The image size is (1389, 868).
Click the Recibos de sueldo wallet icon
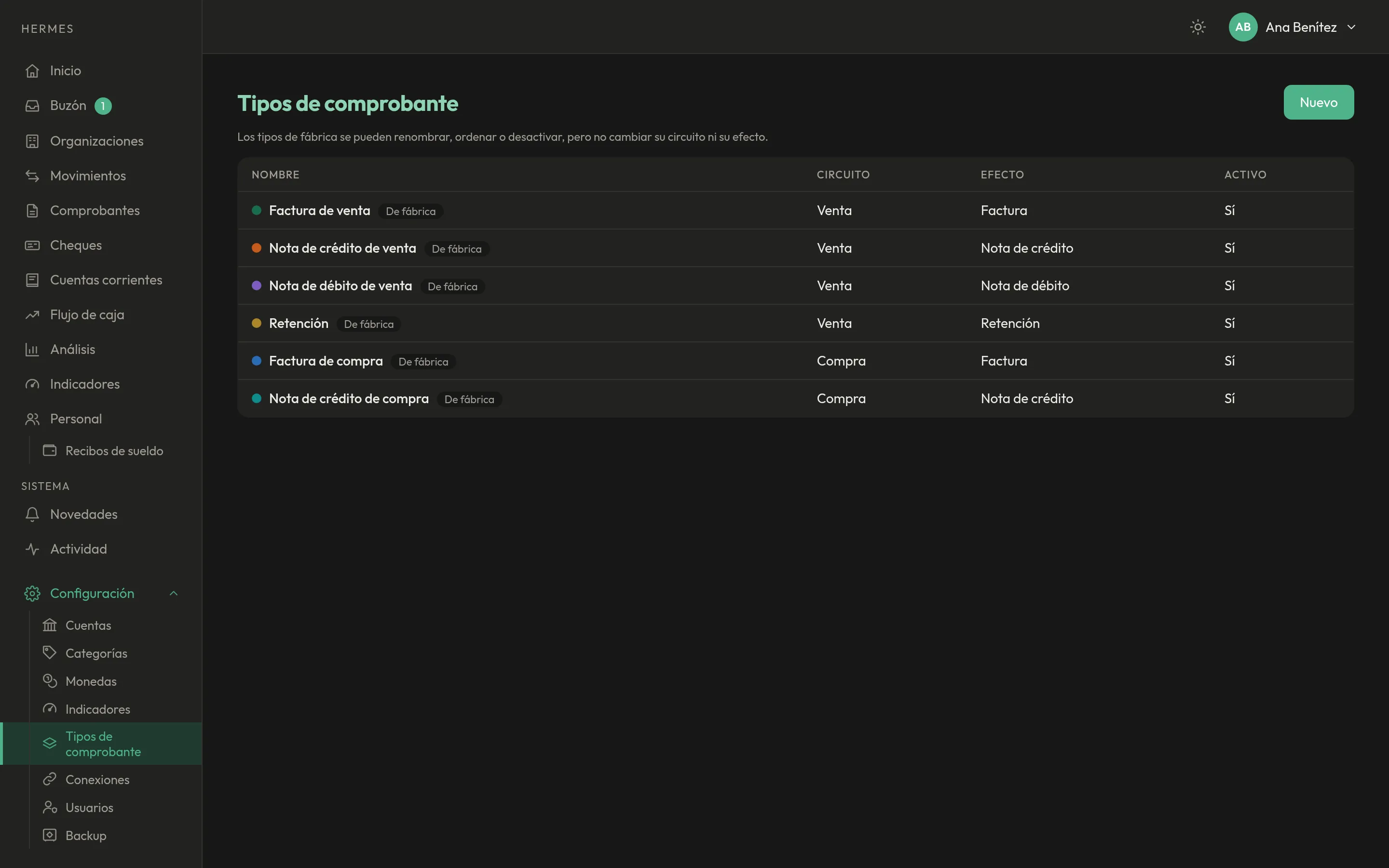50,451
